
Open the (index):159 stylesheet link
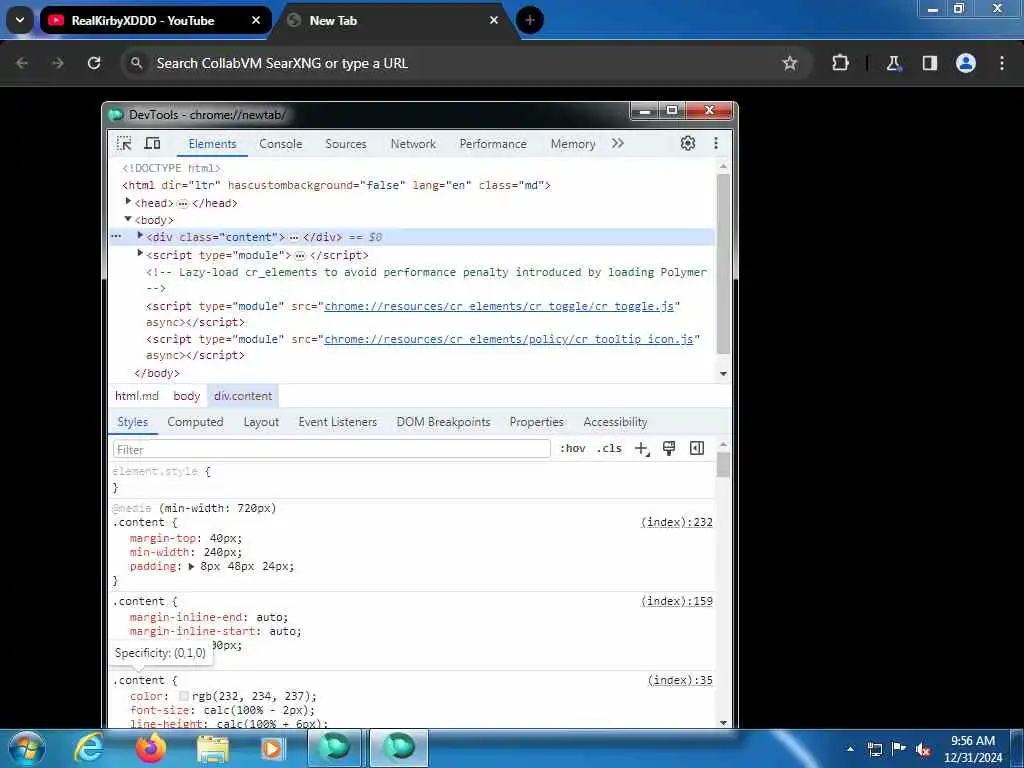677,601
